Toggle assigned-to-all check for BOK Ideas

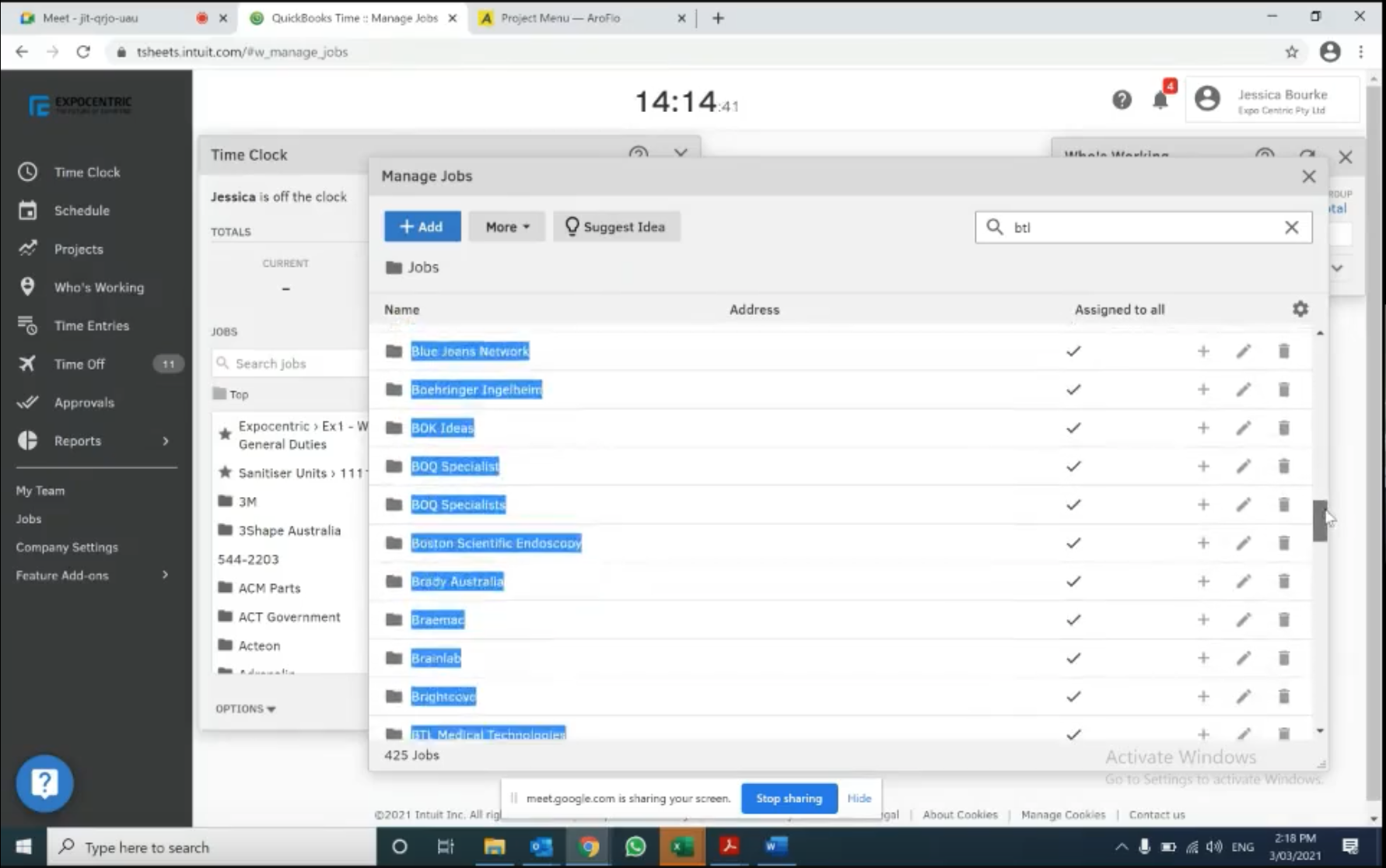(x=1073, y=428)
